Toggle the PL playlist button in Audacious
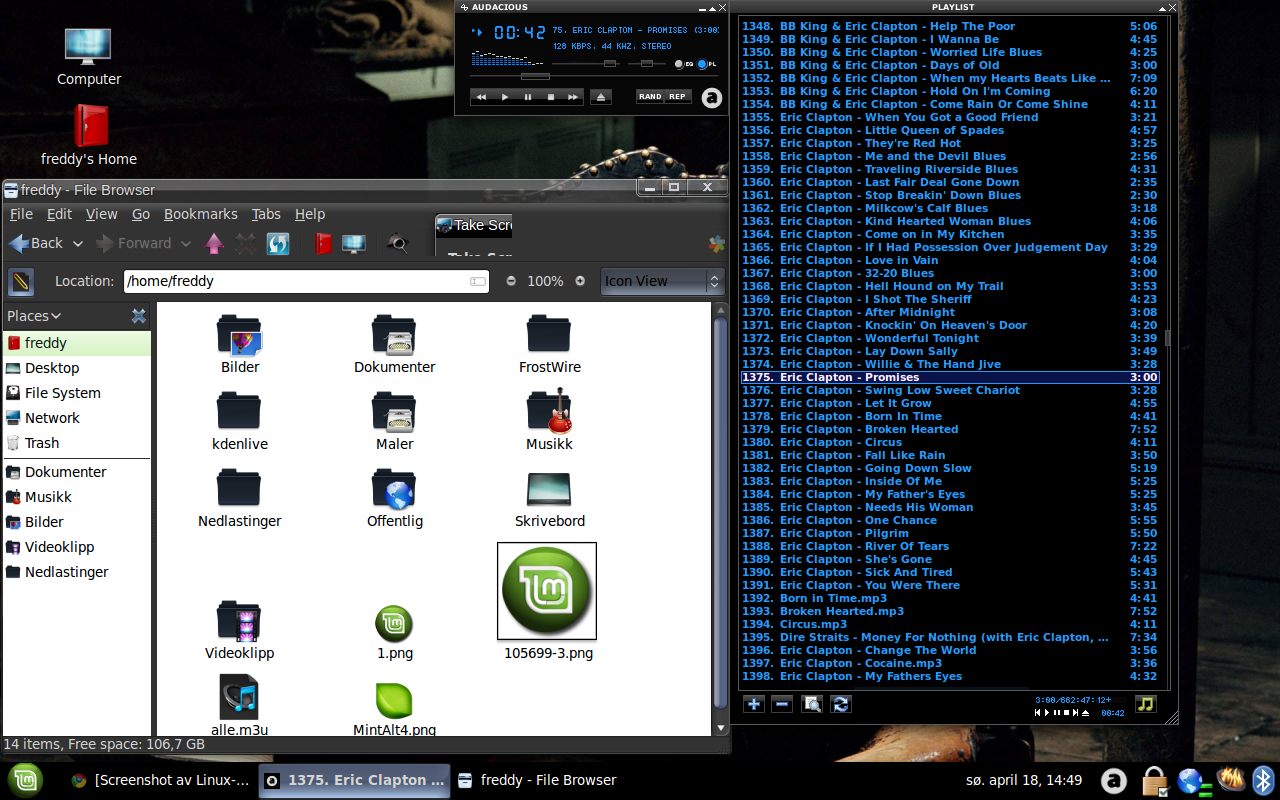The width and height of the screenshot is (1280, 800). coord(707,64)
